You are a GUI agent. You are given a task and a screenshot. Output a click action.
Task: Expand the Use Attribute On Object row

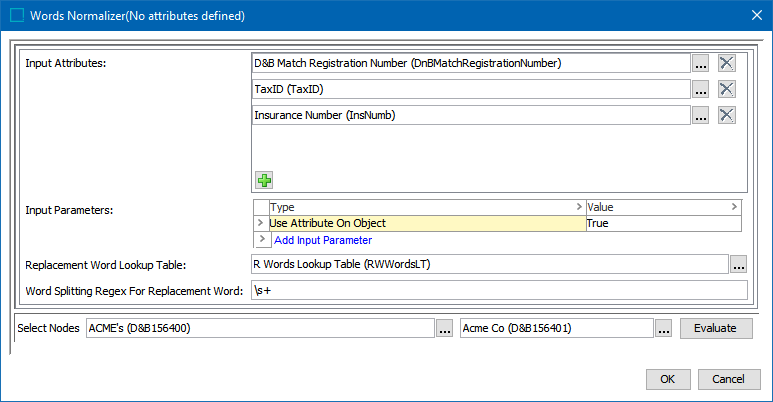pyautogui.click(x=263, y=223)
